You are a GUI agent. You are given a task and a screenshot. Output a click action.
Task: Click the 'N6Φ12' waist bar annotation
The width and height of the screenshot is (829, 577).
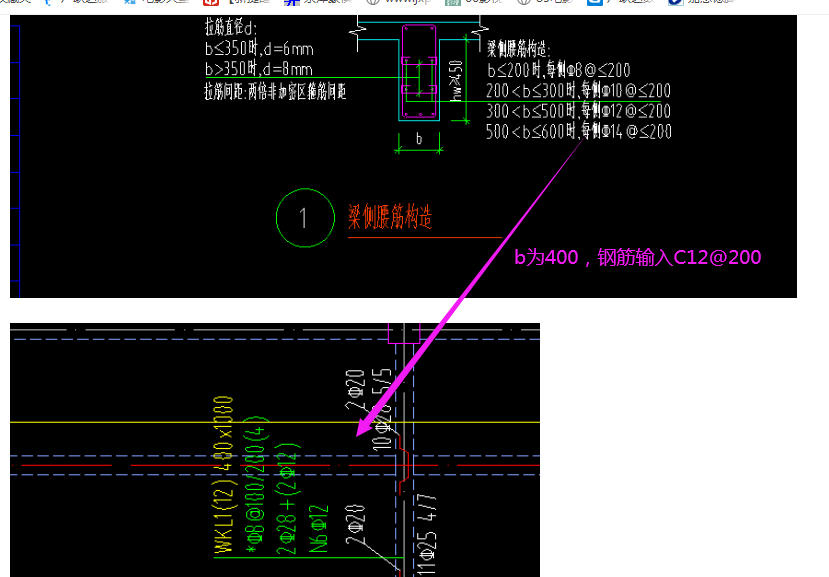point(319,529)
